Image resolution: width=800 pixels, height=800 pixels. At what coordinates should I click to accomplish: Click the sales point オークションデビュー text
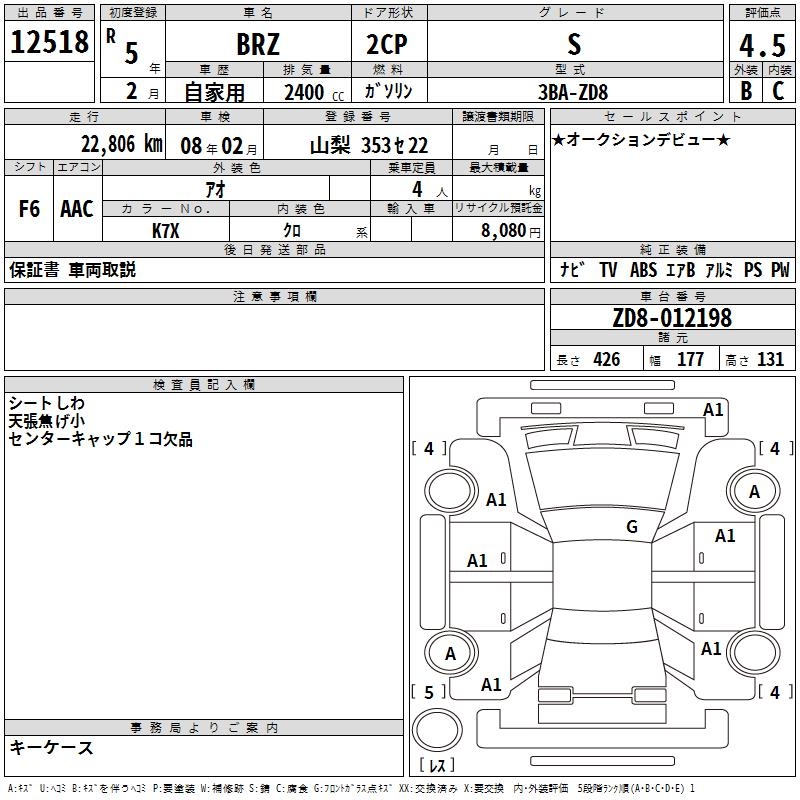click(x=641, y=139)
